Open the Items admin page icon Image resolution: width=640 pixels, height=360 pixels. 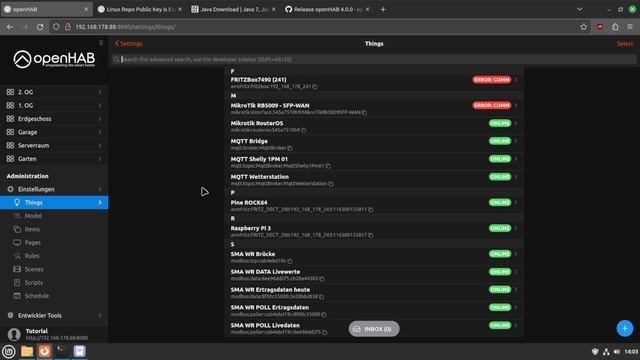coord(17,229)
